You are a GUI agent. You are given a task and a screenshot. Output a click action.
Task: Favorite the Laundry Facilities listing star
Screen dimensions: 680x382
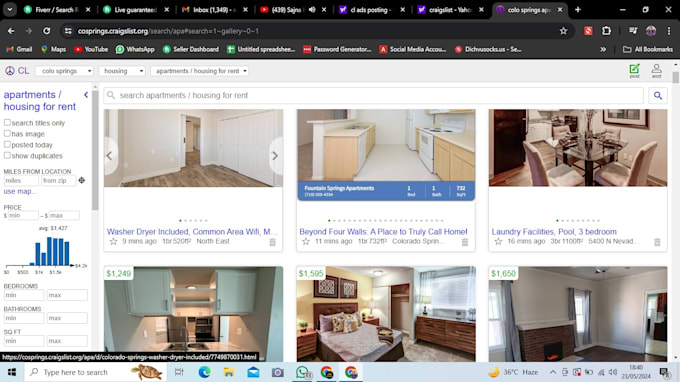pyautogui.click(x=498, y=242)
